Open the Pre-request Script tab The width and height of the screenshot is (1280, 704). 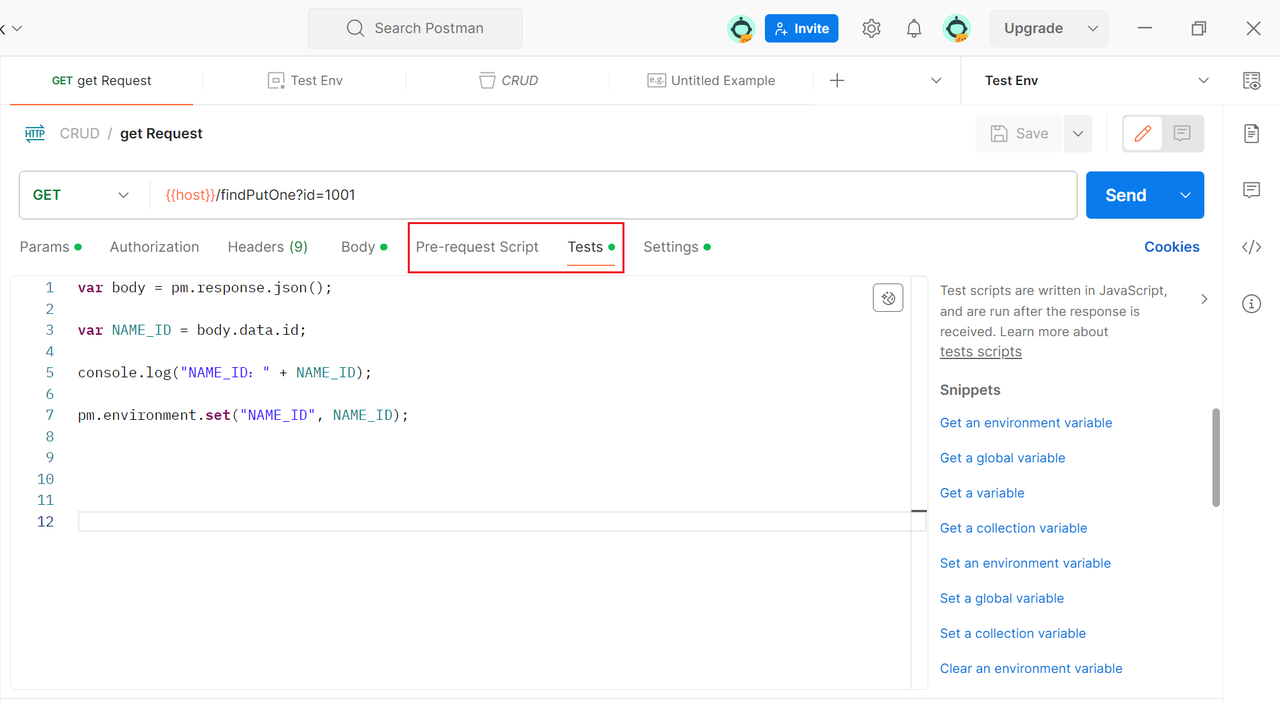click(477, 247)
